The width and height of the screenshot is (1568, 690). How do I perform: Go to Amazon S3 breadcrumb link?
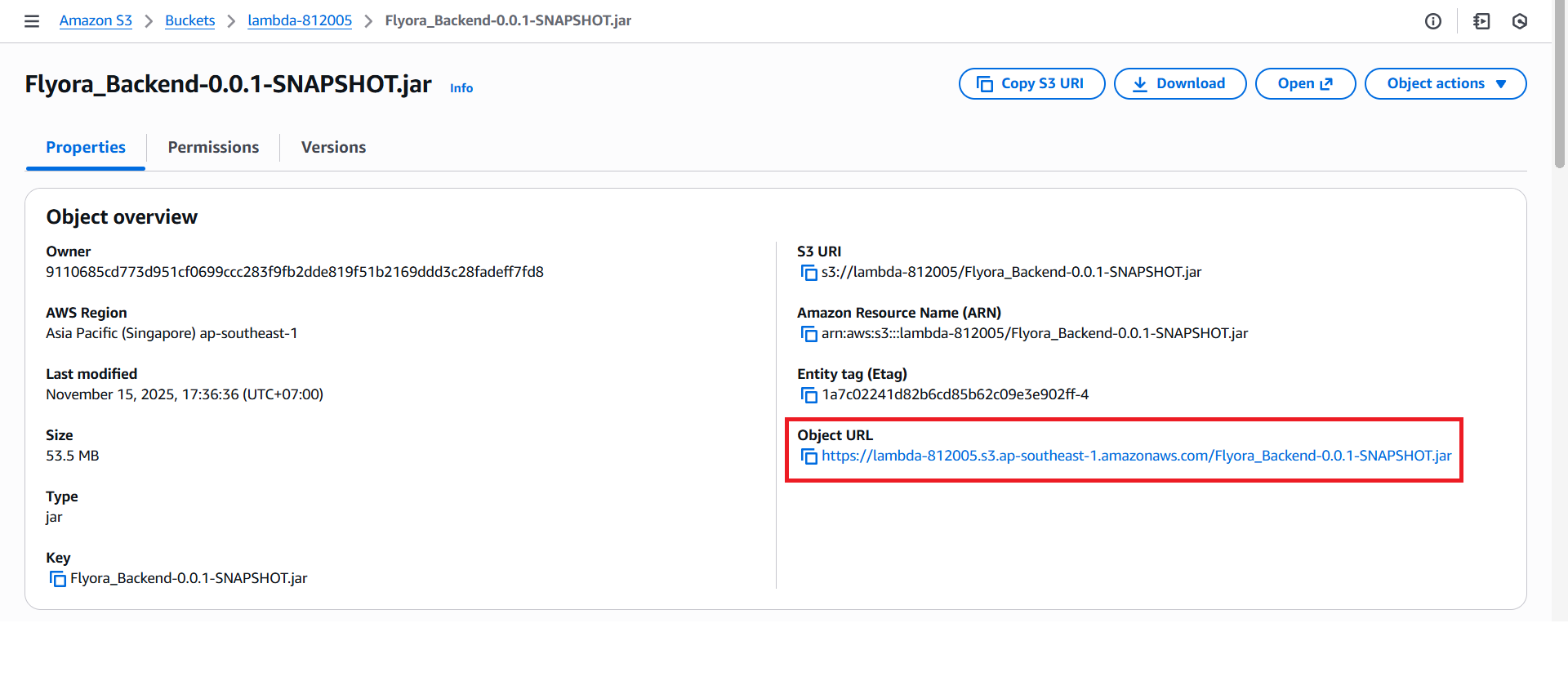pyautogui.click(x=96, y=20)
